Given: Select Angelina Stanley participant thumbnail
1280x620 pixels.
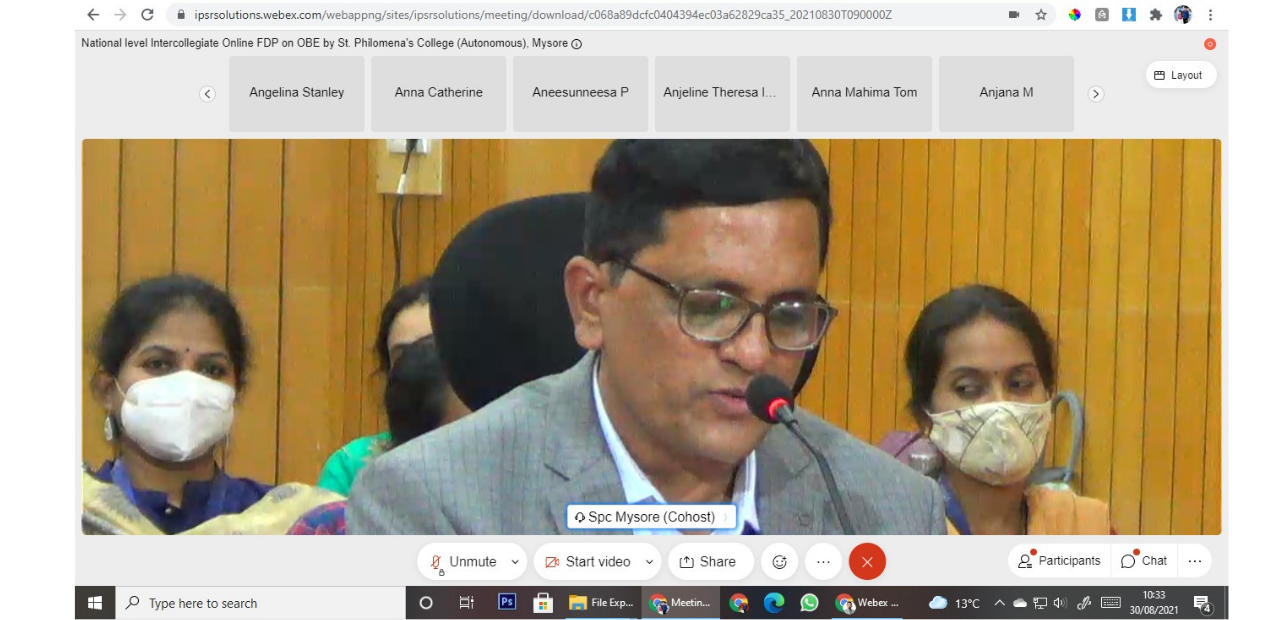Looking at the screenshot, I should coord(296,93).
